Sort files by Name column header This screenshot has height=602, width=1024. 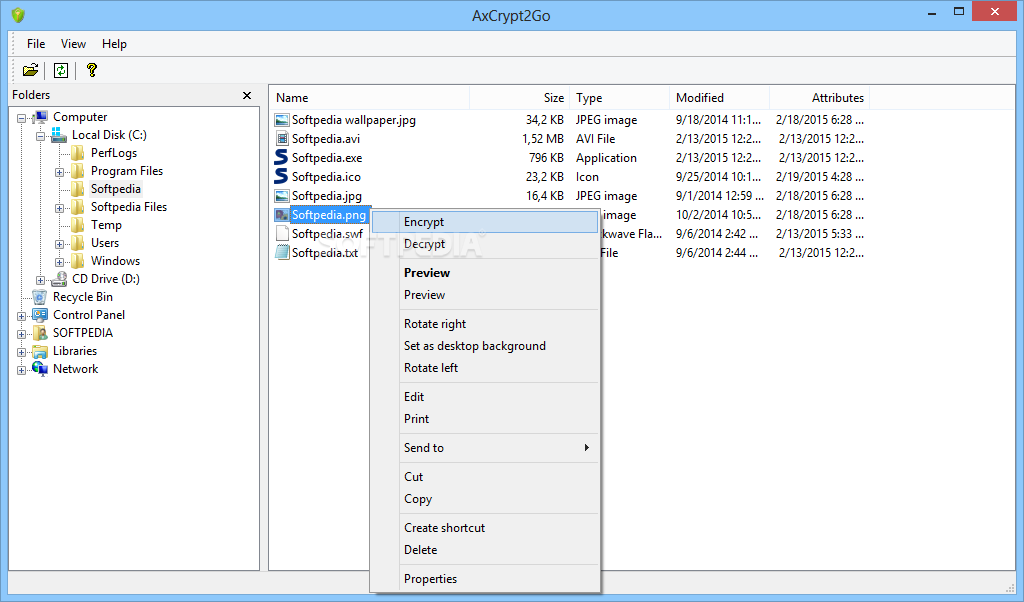tap(370, 98)
